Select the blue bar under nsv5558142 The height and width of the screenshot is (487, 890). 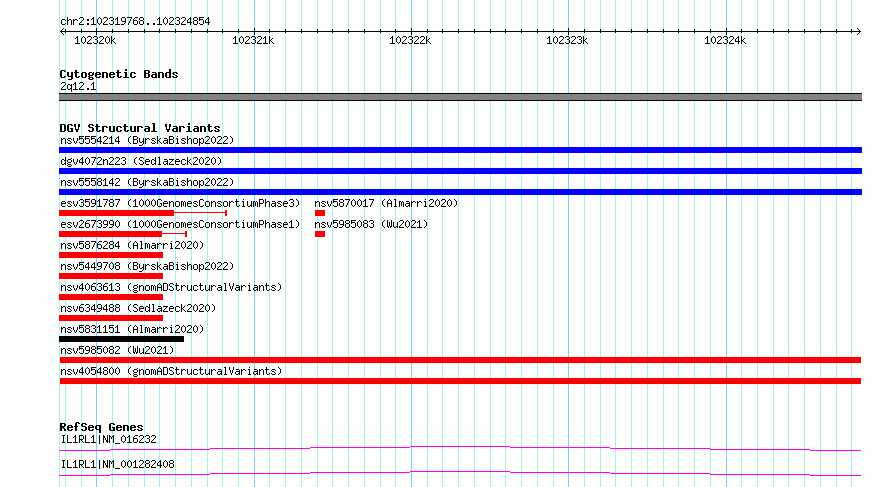460,192
